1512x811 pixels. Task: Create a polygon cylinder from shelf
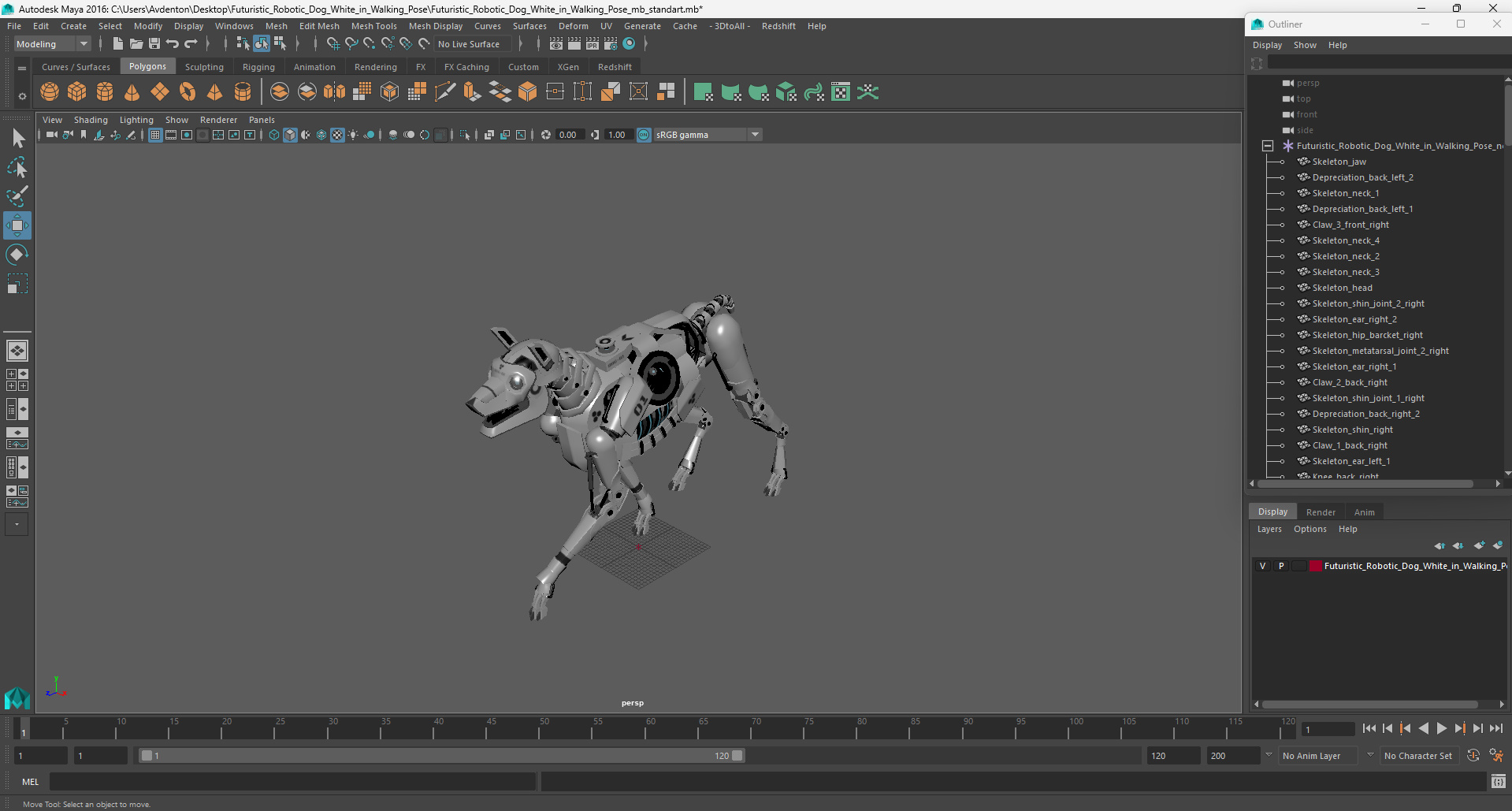click(x=105, y=92)
